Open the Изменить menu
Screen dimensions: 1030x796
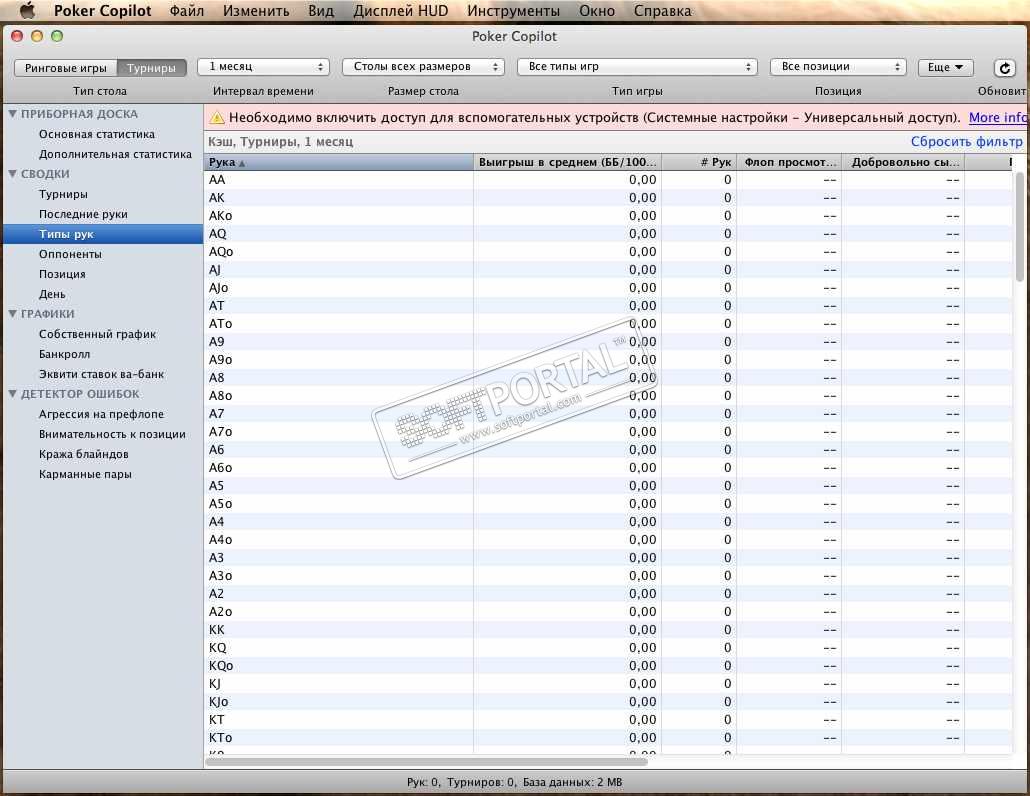pos(256,11)
